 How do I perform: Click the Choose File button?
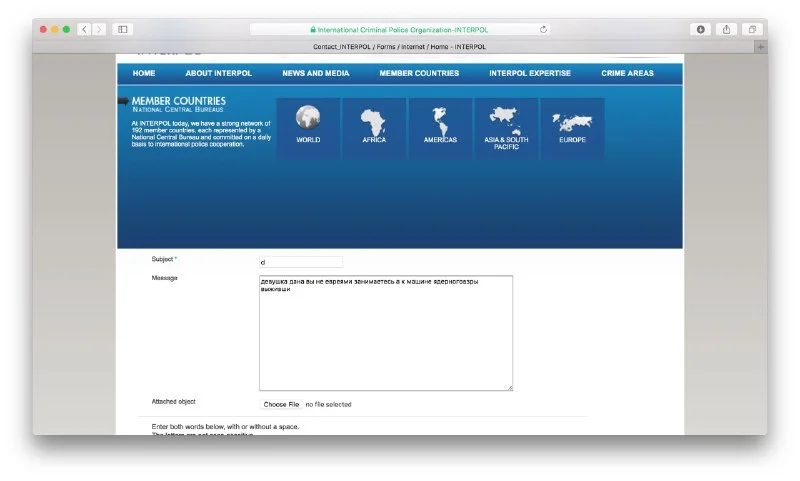pyautogui.click(x=281, y=404)
